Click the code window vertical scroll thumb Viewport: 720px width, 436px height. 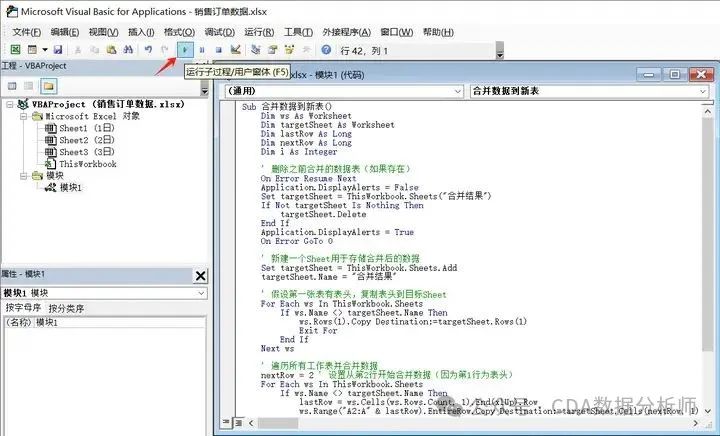[708, 235]
